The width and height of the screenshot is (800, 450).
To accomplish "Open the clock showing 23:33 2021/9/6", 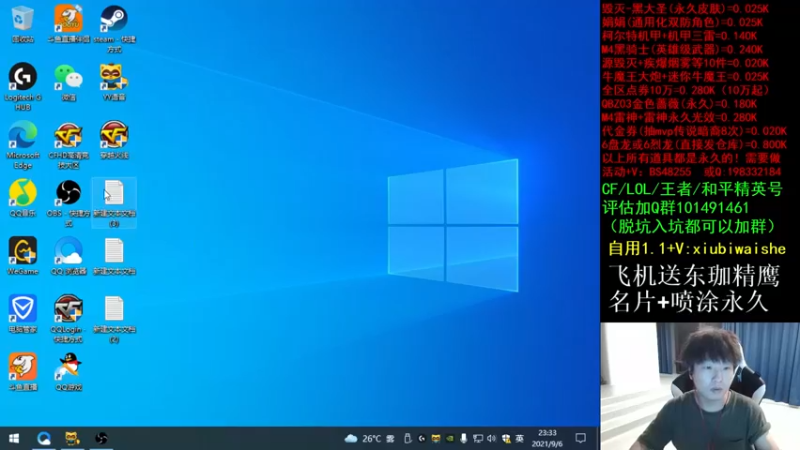I will (547, 438).
